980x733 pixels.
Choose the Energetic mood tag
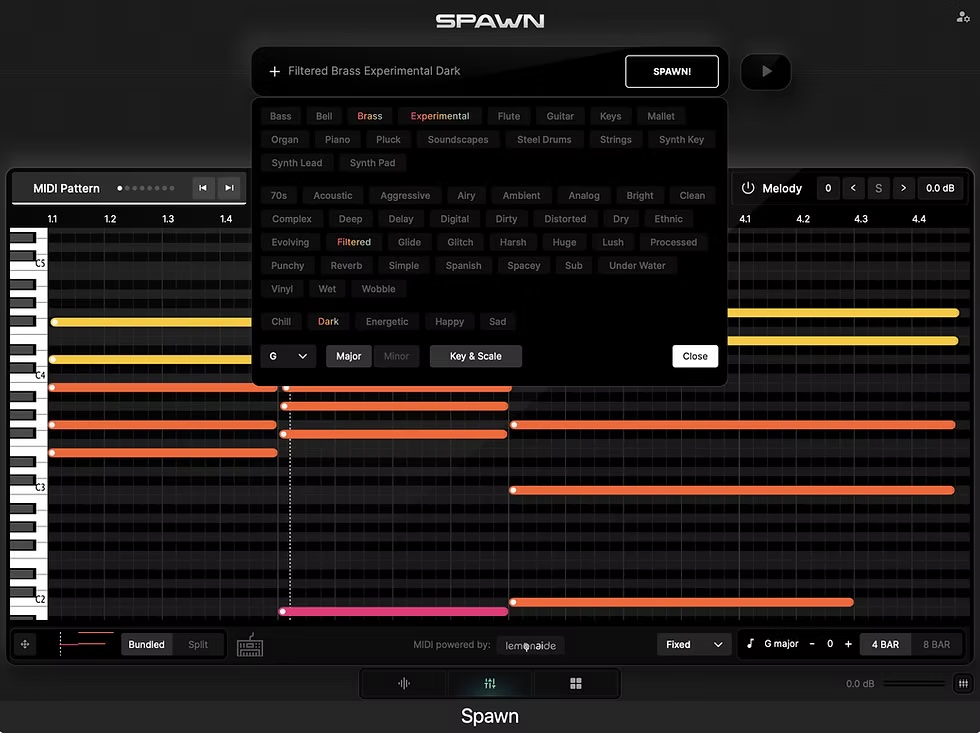(387, 322)
